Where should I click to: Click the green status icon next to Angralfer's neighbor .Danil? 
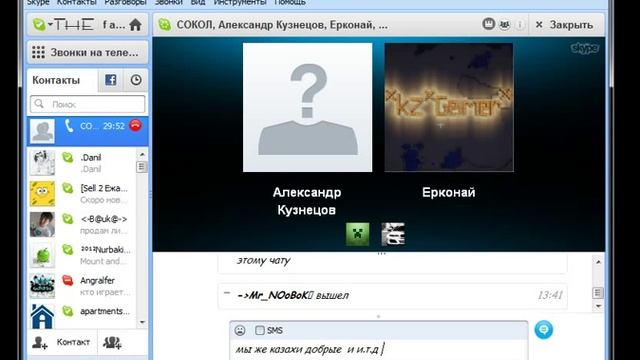coord(68,157)
